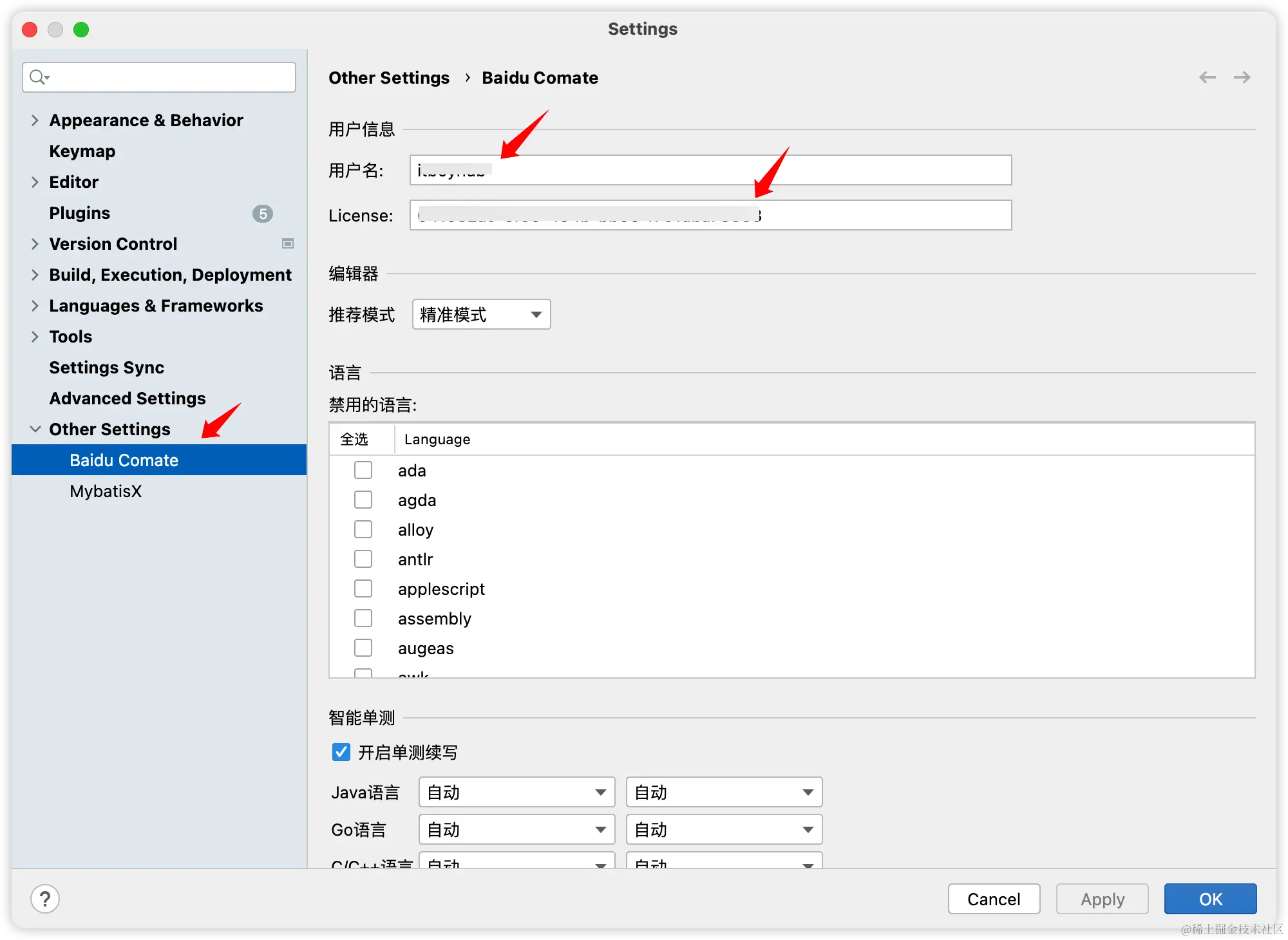Check the ada language checkbox
1288x940 pixels.
pos(363,471)
